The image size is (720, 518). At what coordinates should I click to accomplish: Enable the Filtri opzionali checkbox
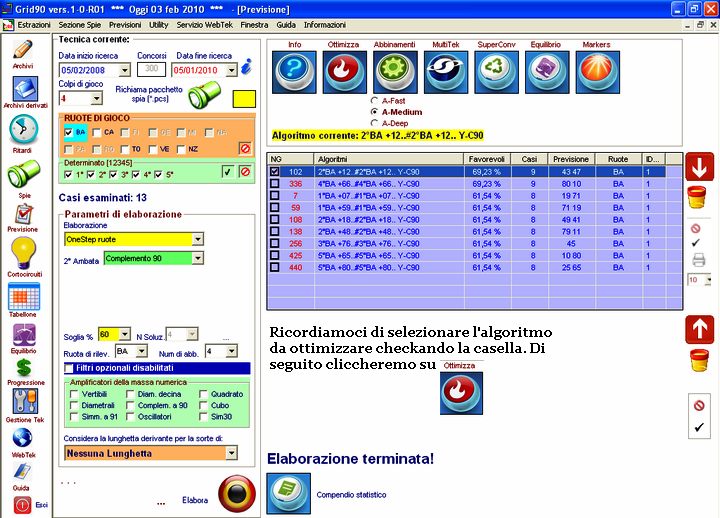(x=69, y=368)
